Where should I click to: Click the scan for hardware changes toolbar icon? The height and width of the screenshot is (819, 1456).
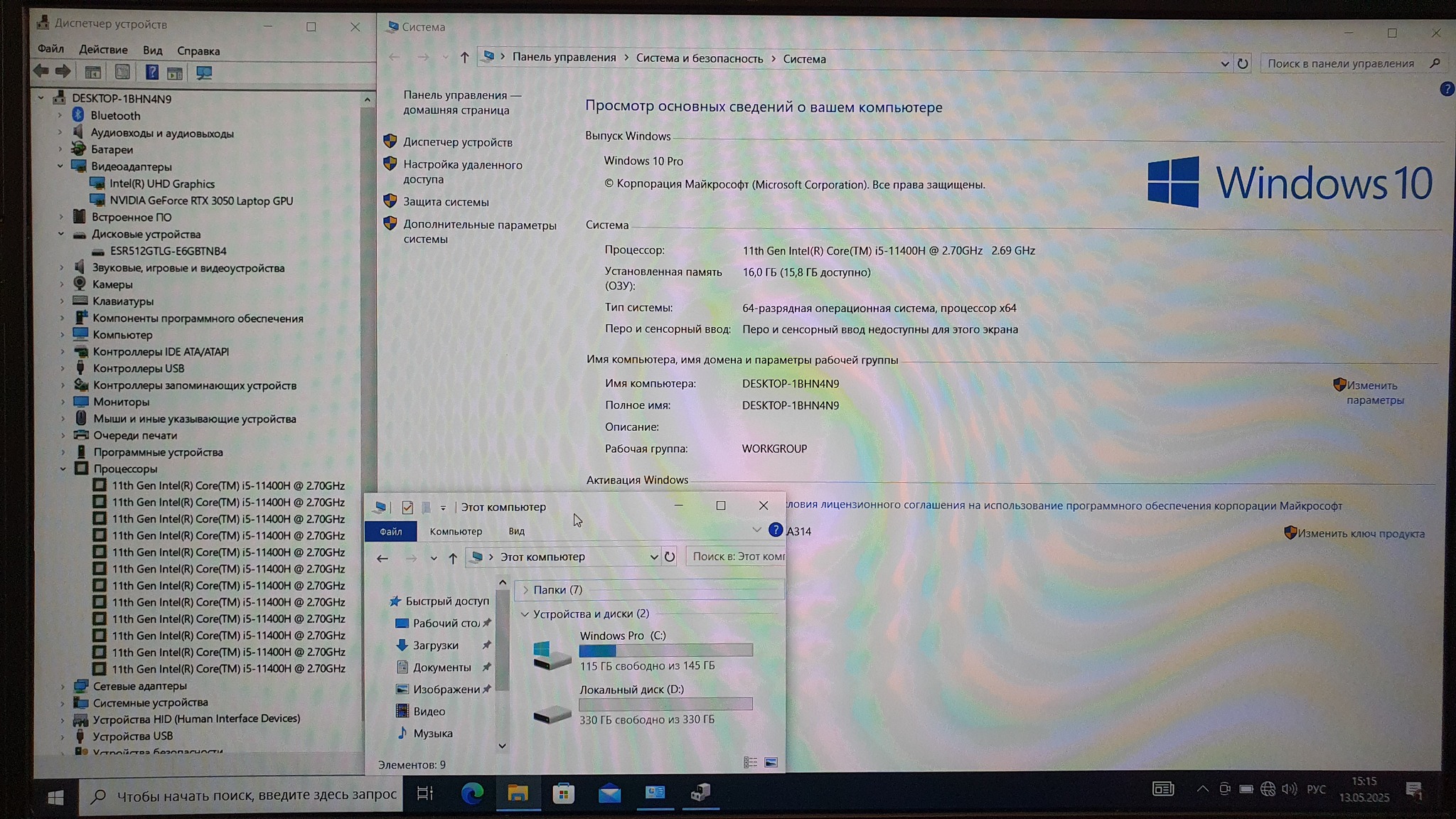click(x=204, y=73)
